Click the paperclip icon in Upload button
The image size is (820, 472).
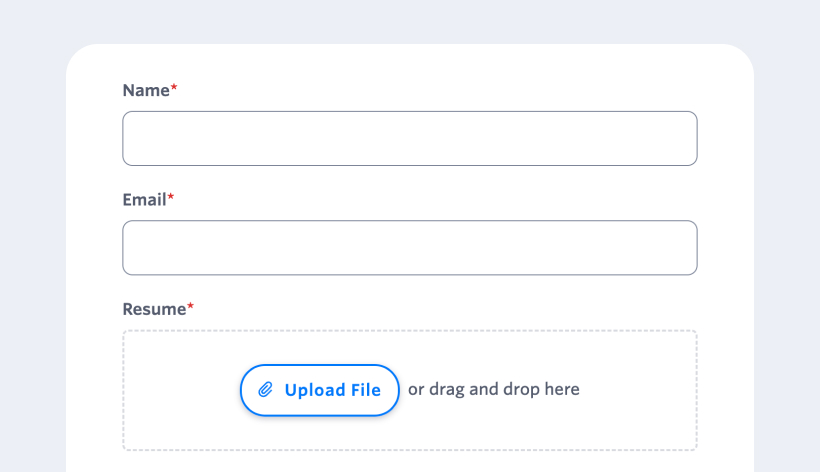[266, 390]
